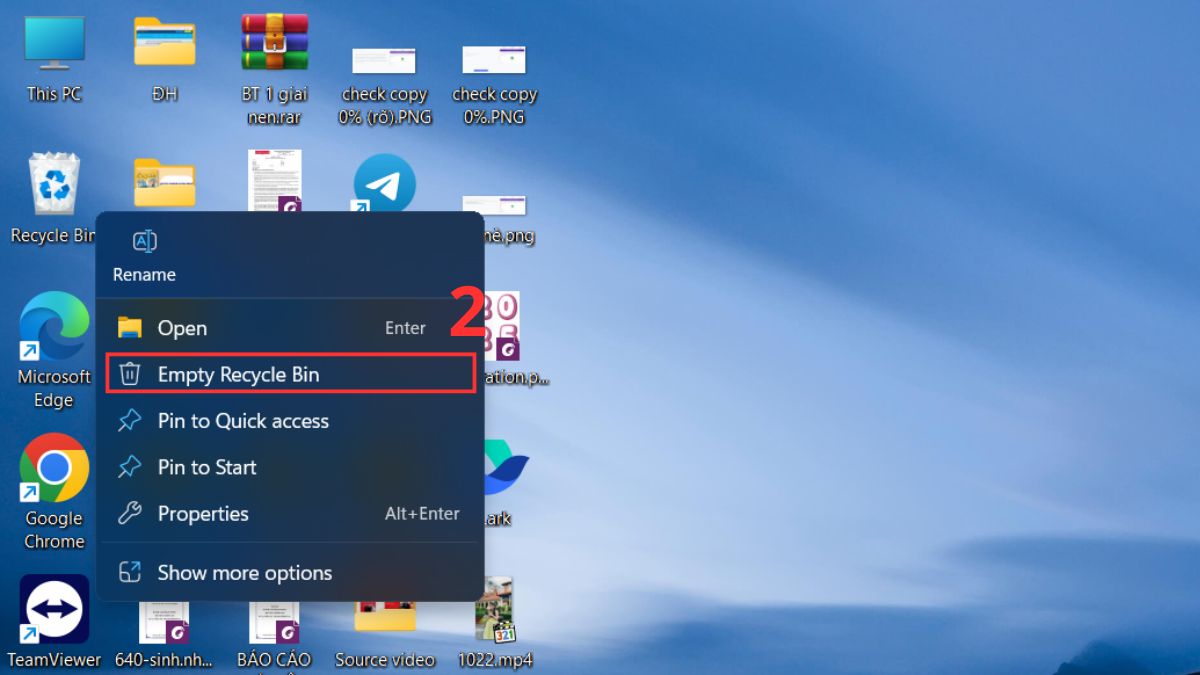1200x675 pixels.
Task: Click Empty Recycle Bin in the menu
Action: [x=238, y=374]
